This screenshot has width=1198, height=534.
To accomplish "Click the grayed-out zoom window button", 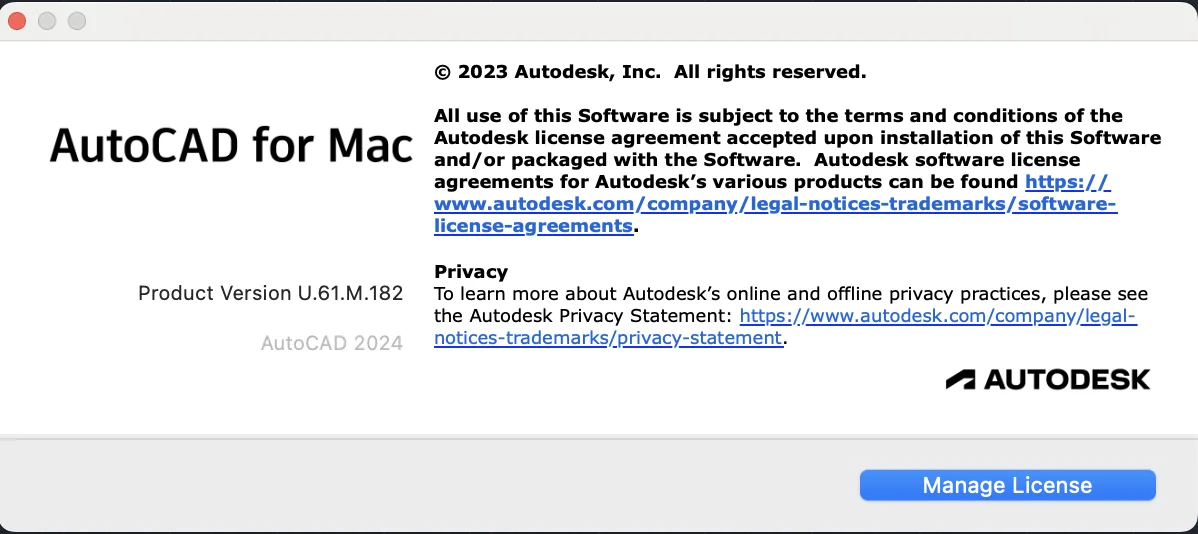I will (76, 21).
